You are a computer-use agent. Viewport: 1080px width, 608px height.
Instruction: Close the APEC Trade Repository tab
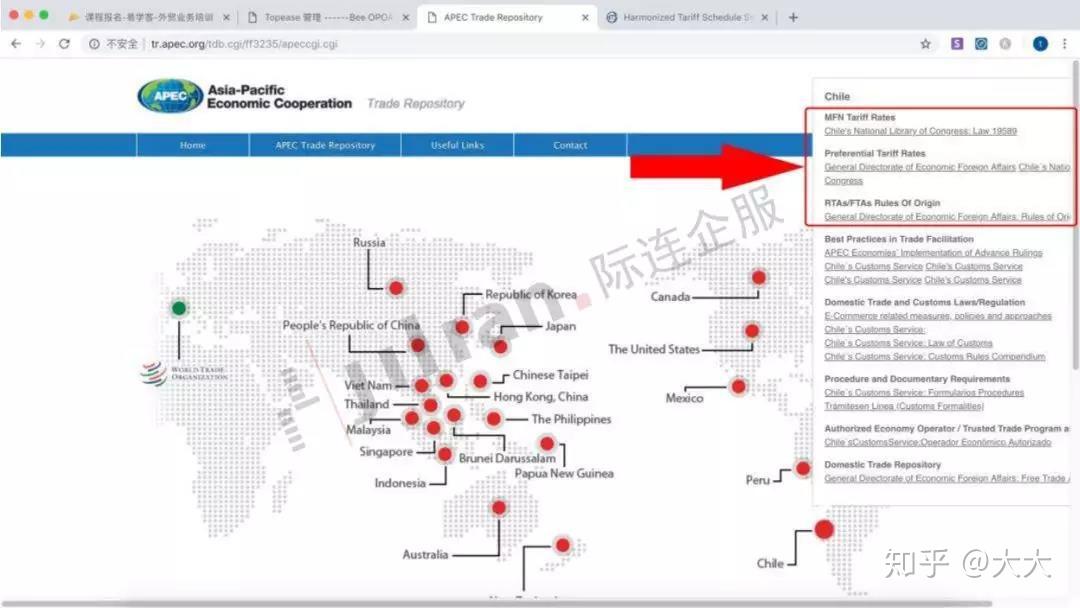coord(585,17)
